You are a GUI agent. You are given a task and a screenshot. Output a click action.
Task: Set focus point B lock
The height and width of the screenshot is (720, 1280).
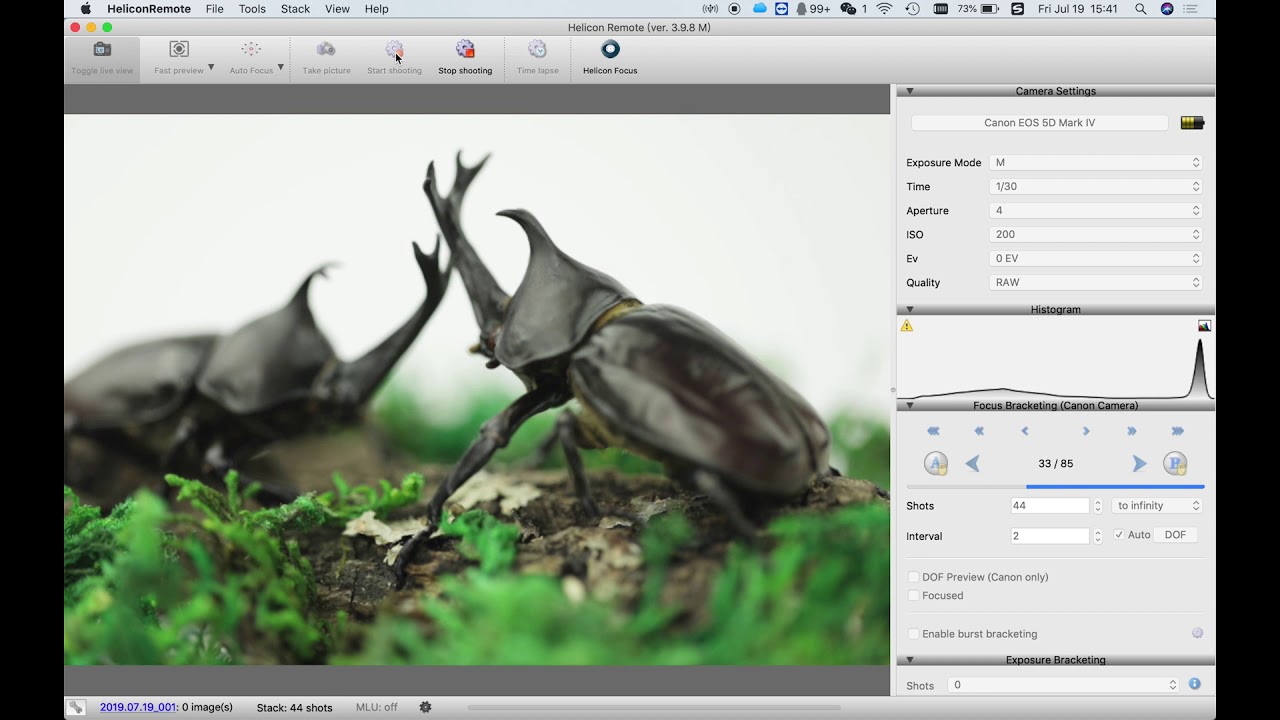[x=1175, y=463]
